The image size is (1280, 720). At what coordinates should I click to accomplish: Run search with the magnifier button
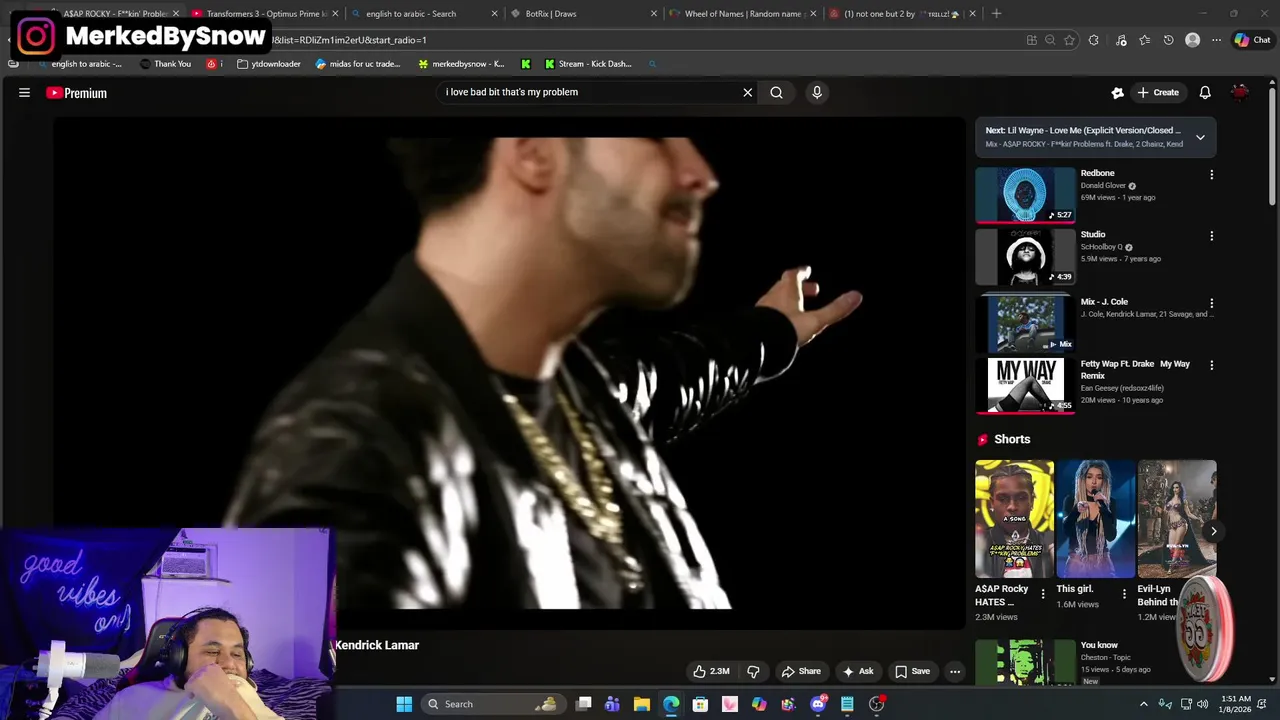[x=776, y=92]
